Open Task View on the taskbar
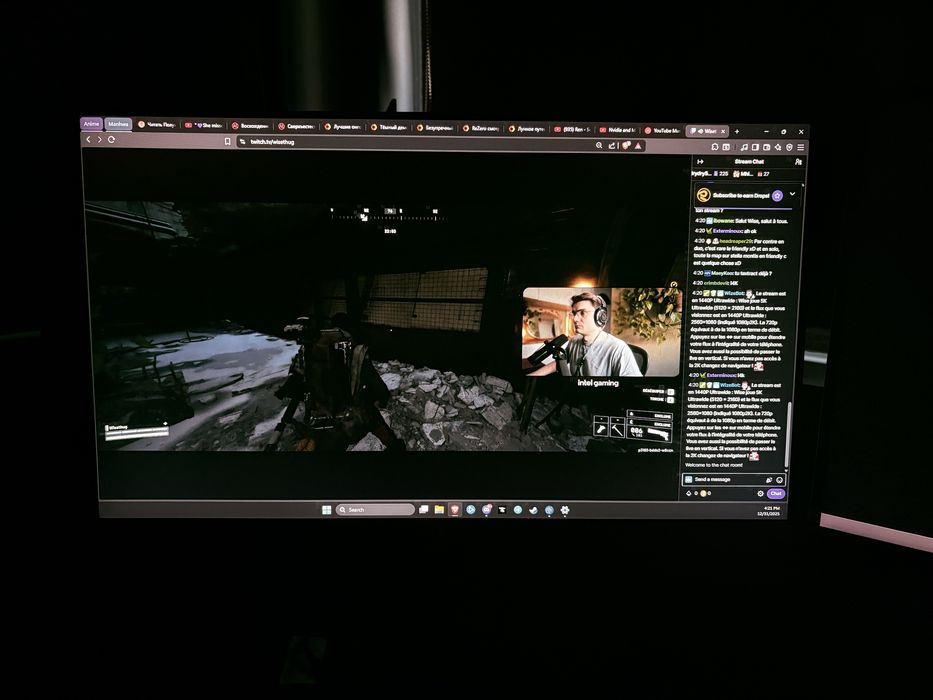This screenshot has width=933, height=700. pos(424,510)
